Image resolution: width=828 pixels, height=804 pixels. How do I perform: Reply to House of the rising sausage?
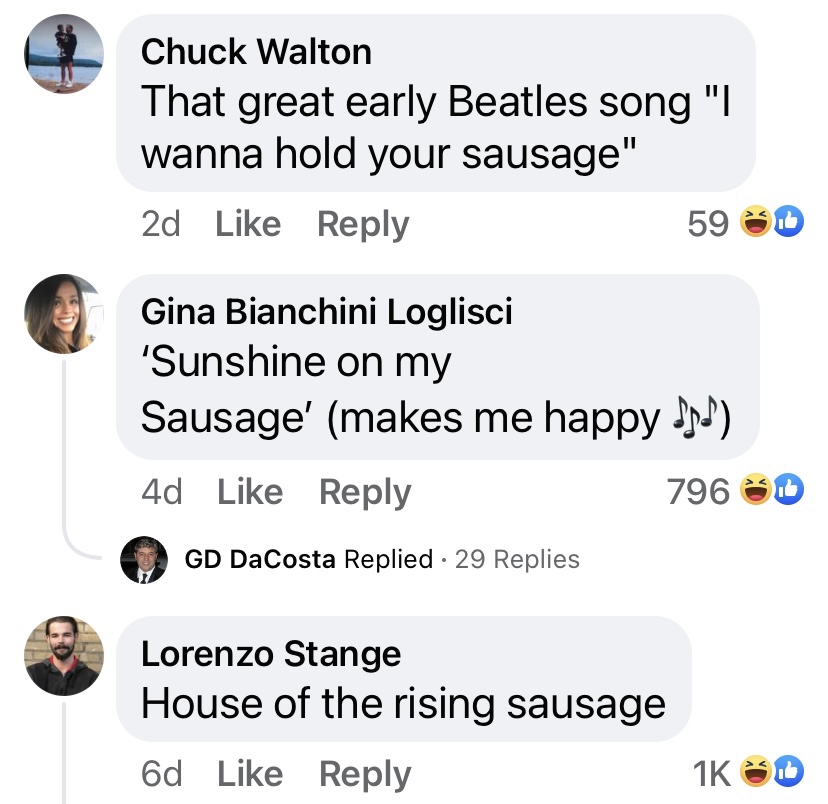click(x=365, y=774)
